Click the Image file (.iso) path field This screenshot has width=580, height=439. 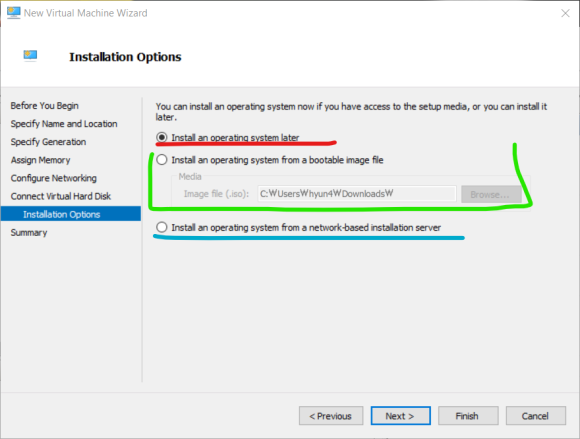(x=357, y=194)
